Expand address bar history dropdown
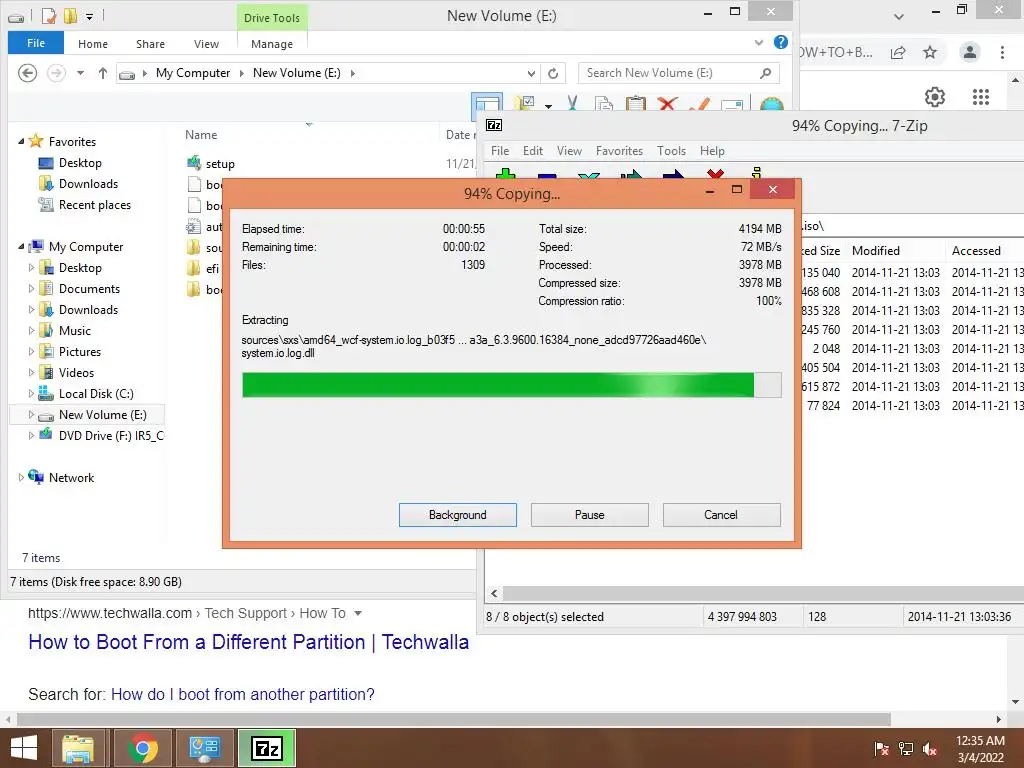Image resolution: width=1024 pixels, height=768 pixels. (x=531, y=73)
